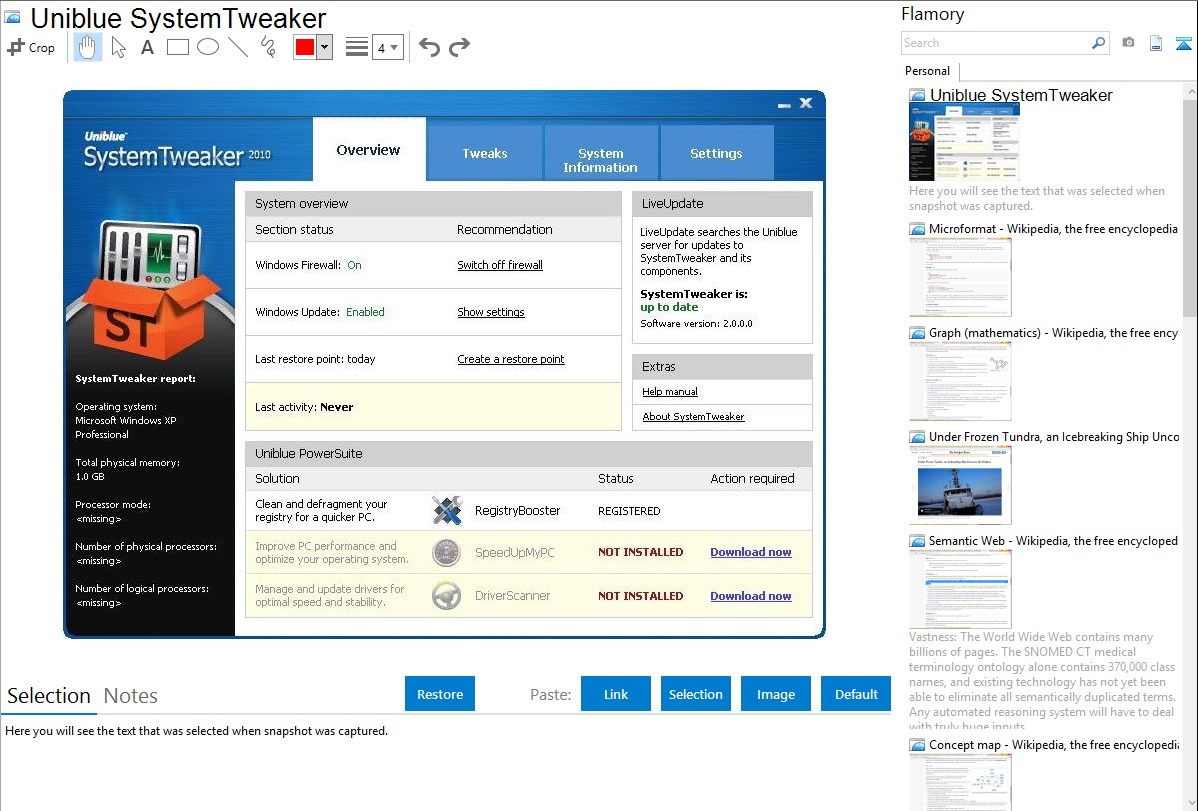The image size is (1198, 811).
Task: Open the Semantic Web Wikipedia snapshot thumbnail
Action: pos(960,588)
